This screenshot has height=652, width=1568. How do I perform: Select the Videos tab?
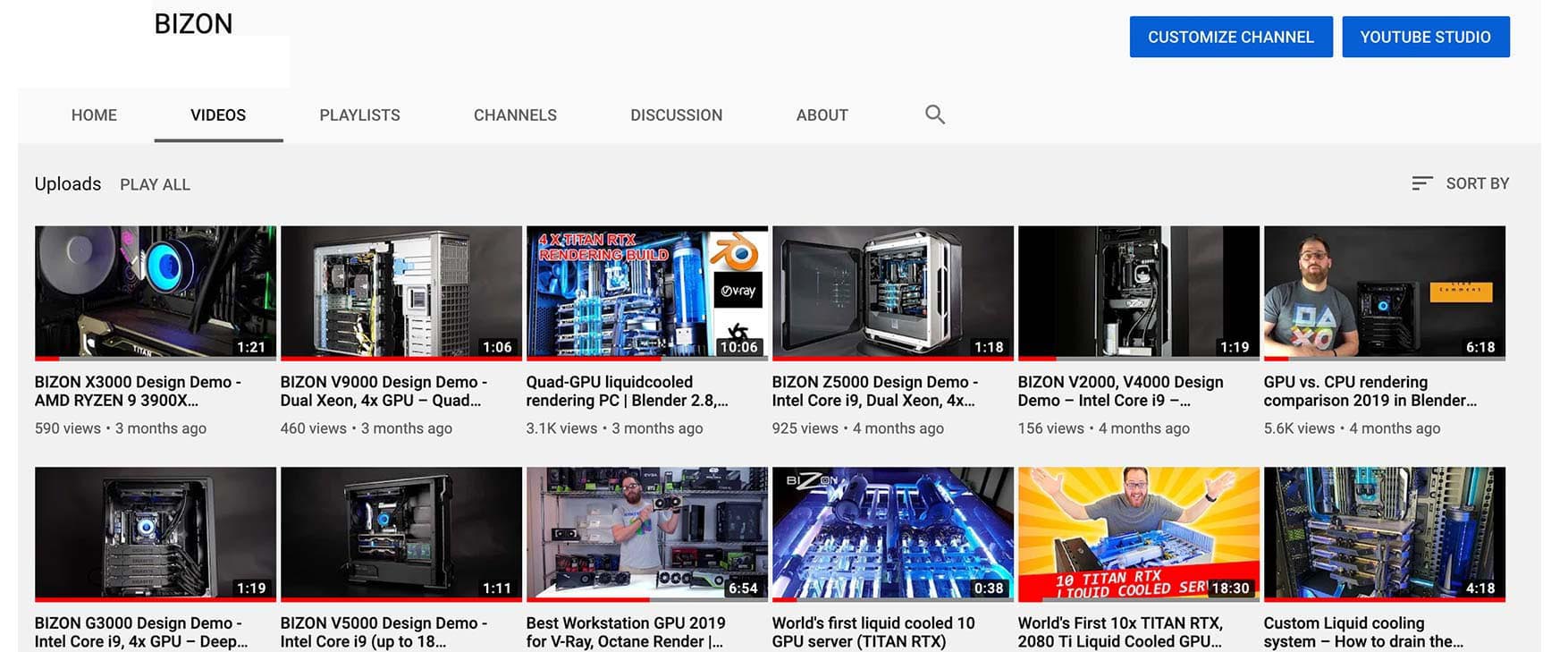(218, 114)
